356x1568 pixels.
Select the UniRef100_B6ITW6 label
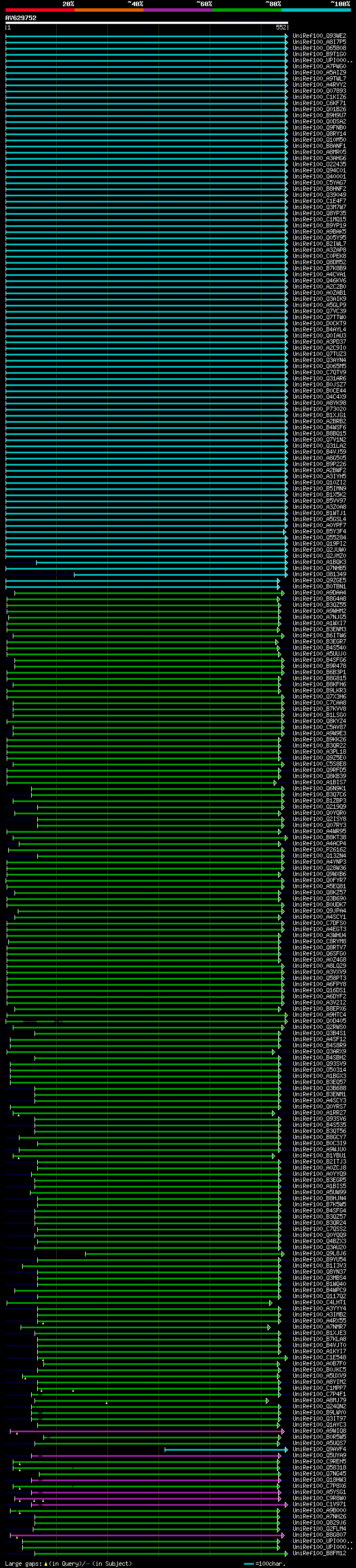[319, 635]
